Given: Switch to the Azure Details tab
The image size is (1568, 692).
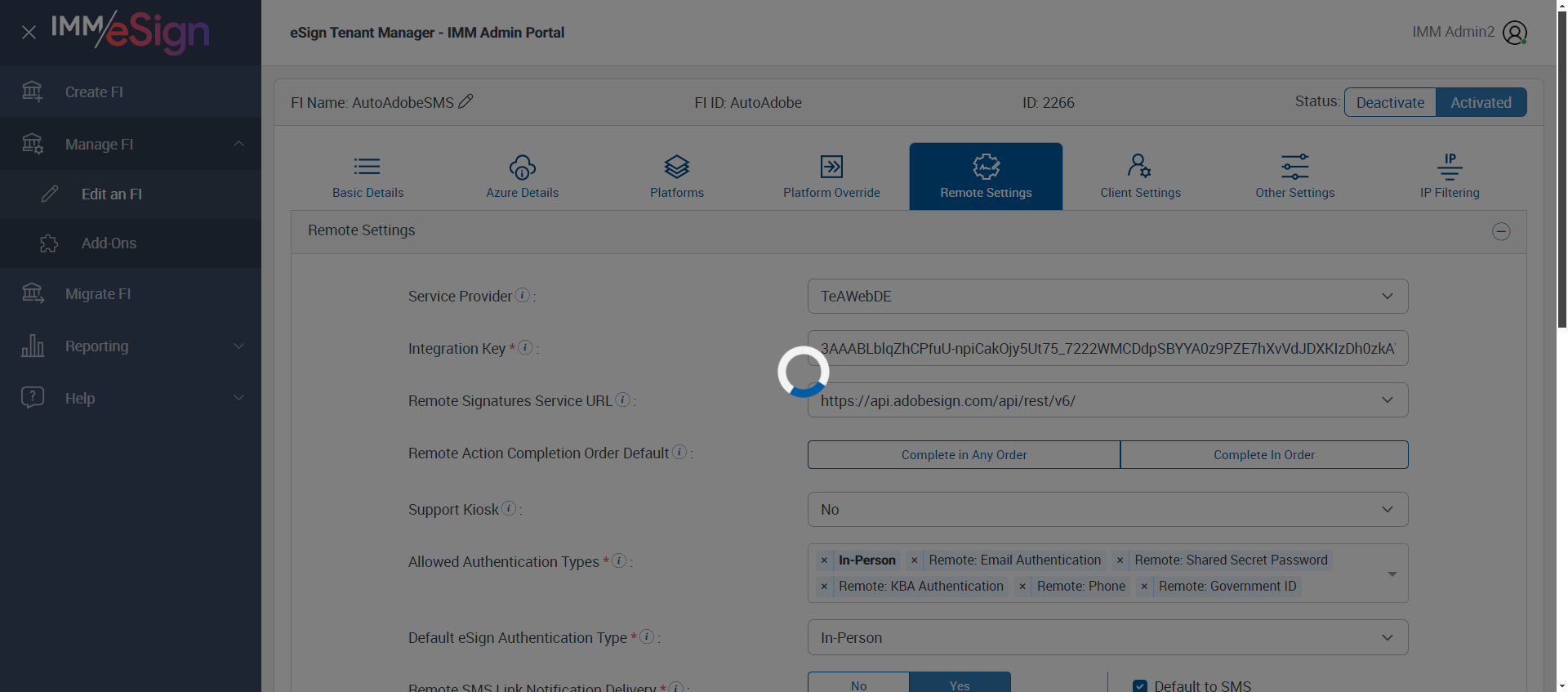Looking at the screenshot, I should click(523, 176).
